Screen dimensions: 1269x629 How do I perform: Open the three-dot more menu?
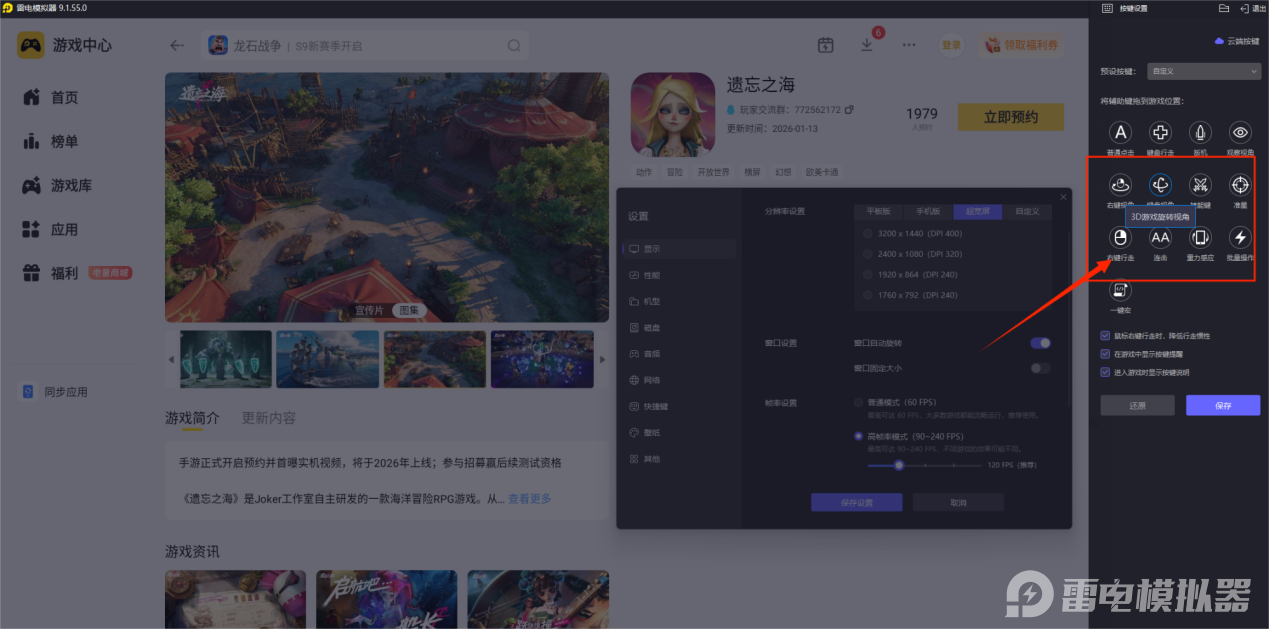[x=908, y=45]
